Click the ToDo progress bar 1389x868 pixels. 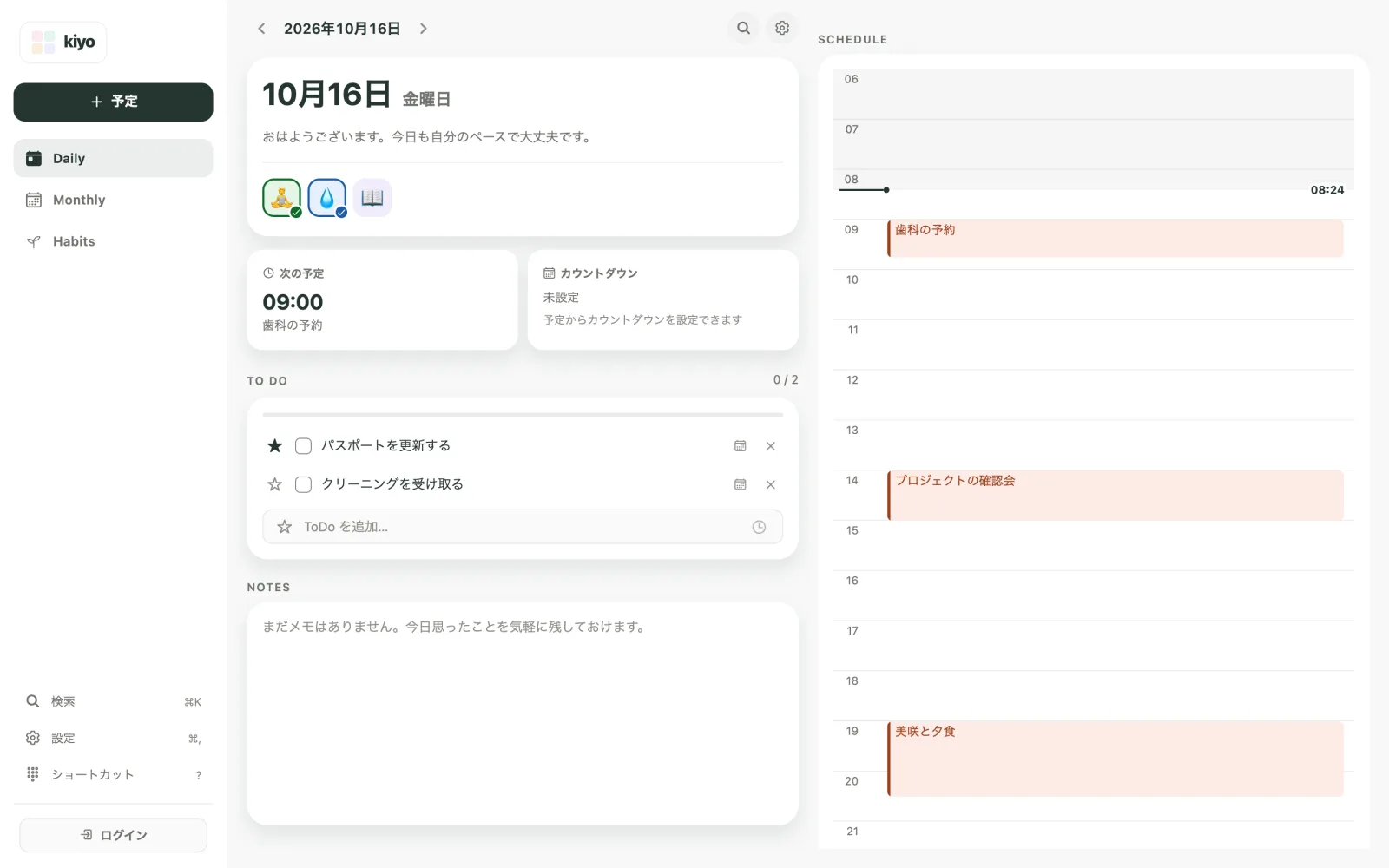(x=523, y=415)
